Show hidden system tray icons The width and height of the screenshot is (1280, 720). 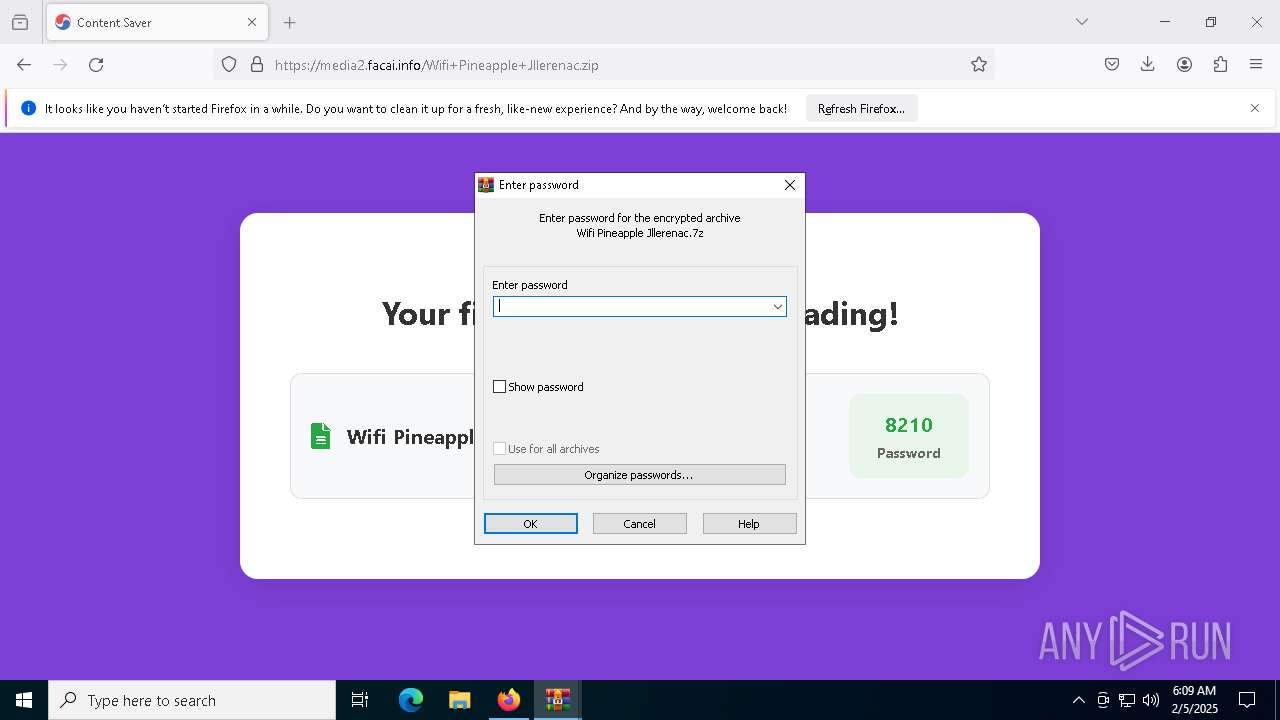point(1078,700)
